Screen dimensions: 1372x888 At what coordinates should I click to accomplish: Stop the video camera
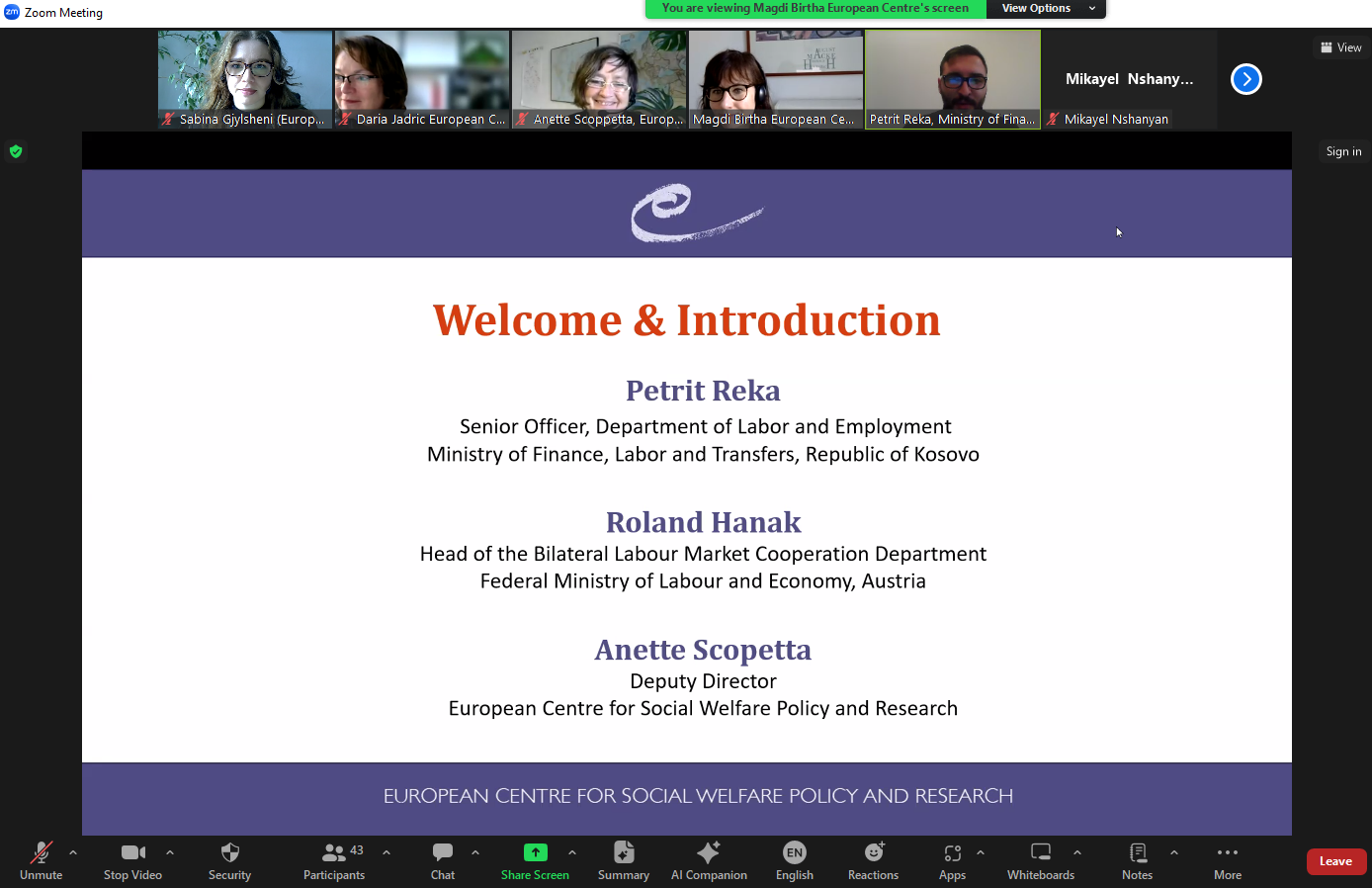[x=132, y=859]
